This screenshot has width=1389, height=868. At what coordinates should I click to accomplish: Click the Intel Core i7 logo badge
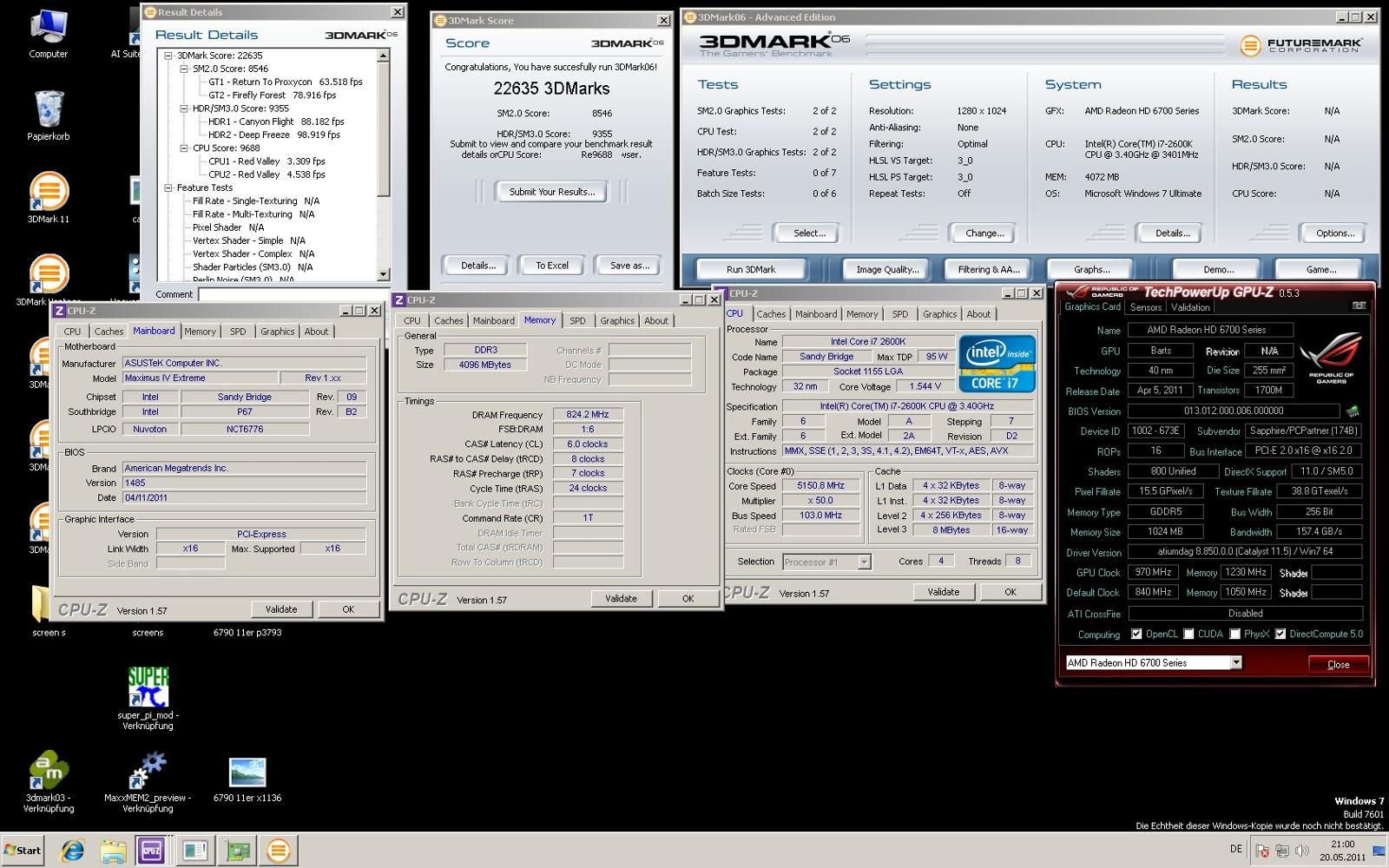click(x=997, y=363)
